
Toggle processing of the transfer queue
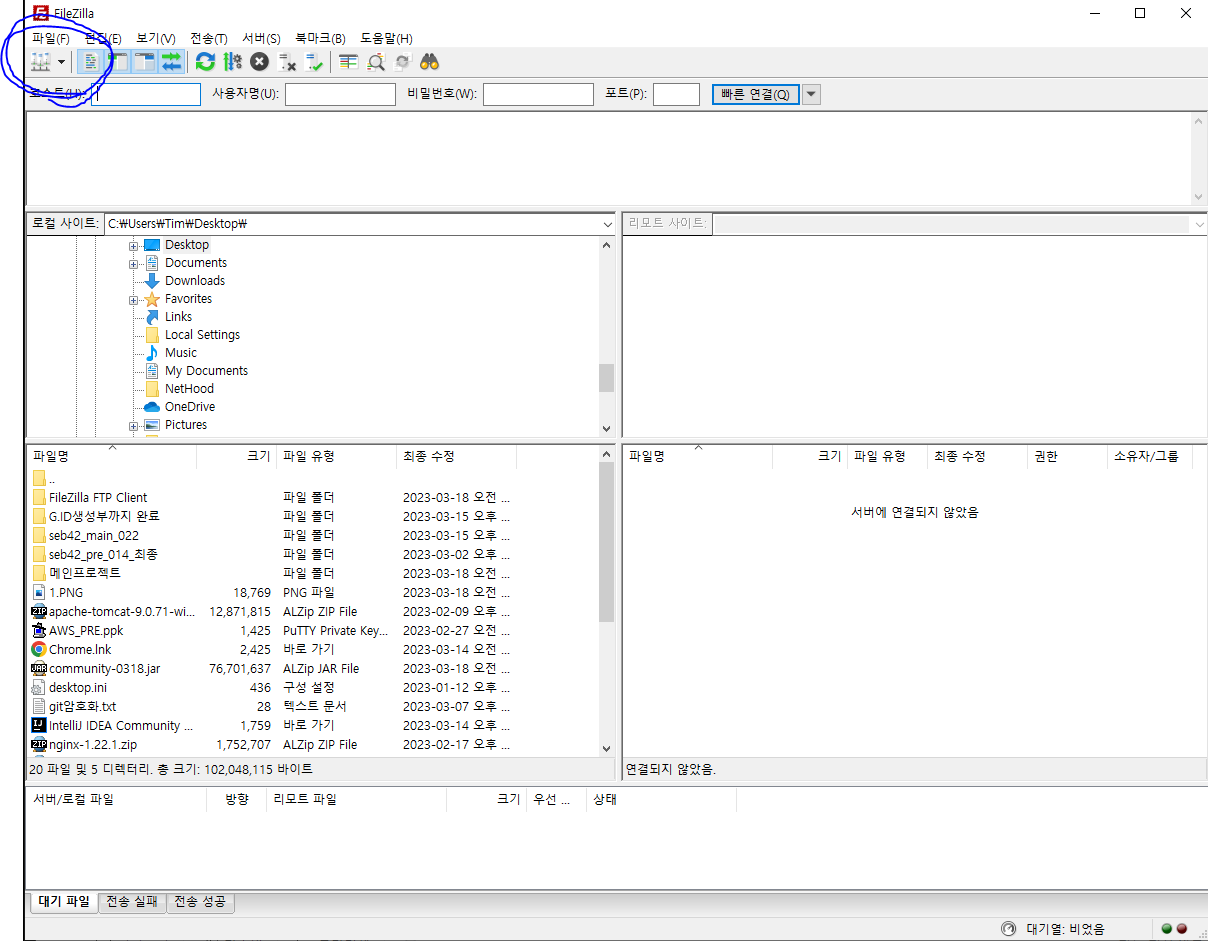pyautogui.click(x=232, y=62)
